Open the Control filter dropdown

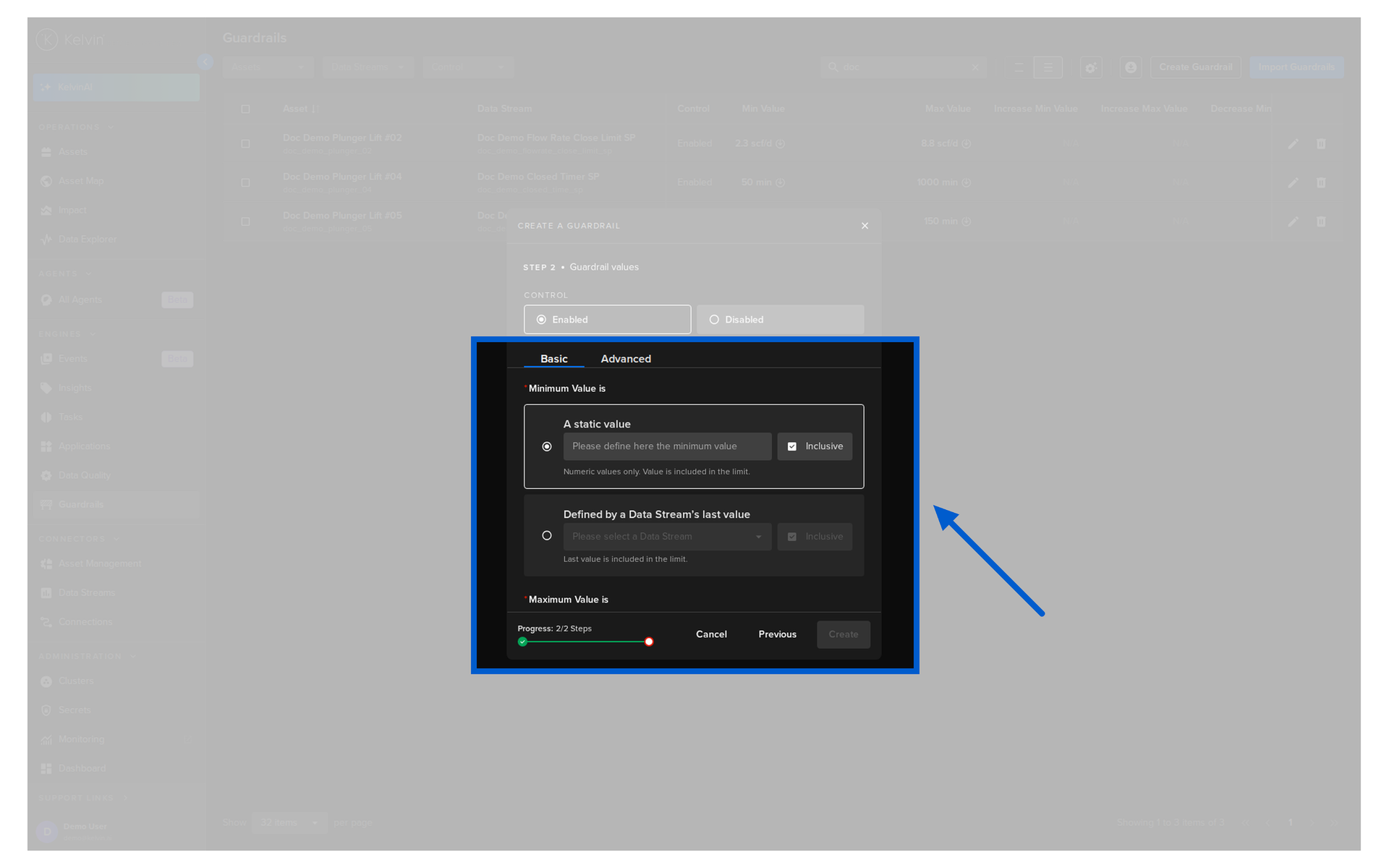point(467,67)
